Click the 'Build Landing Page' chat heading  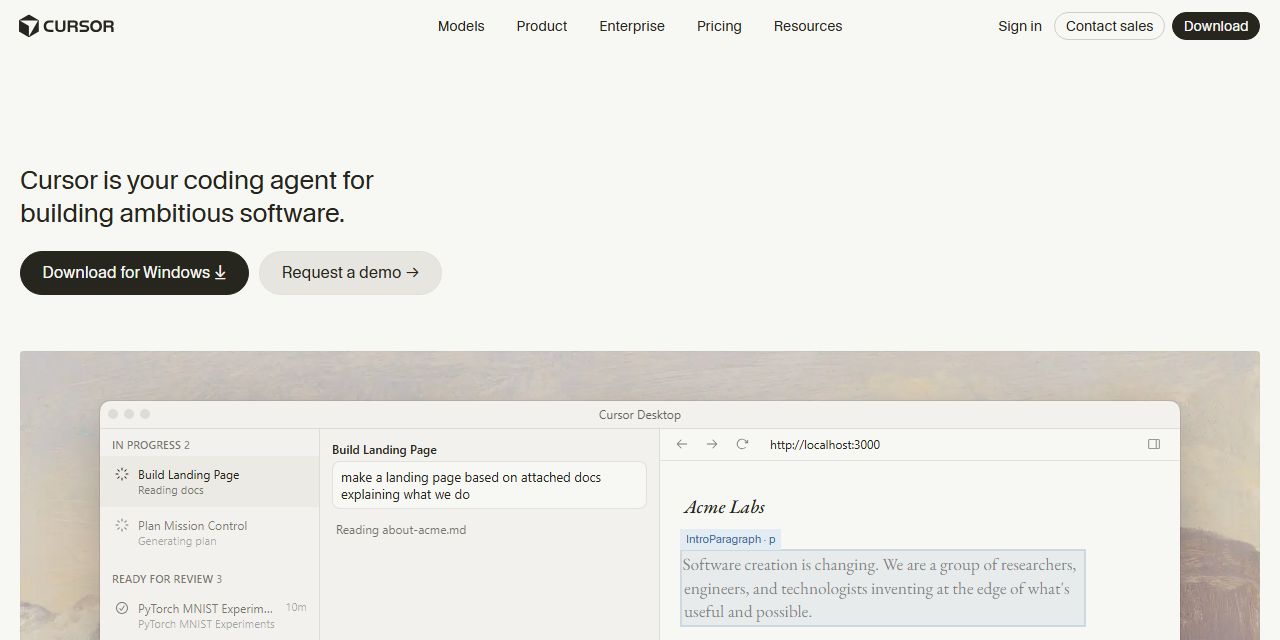384,450
